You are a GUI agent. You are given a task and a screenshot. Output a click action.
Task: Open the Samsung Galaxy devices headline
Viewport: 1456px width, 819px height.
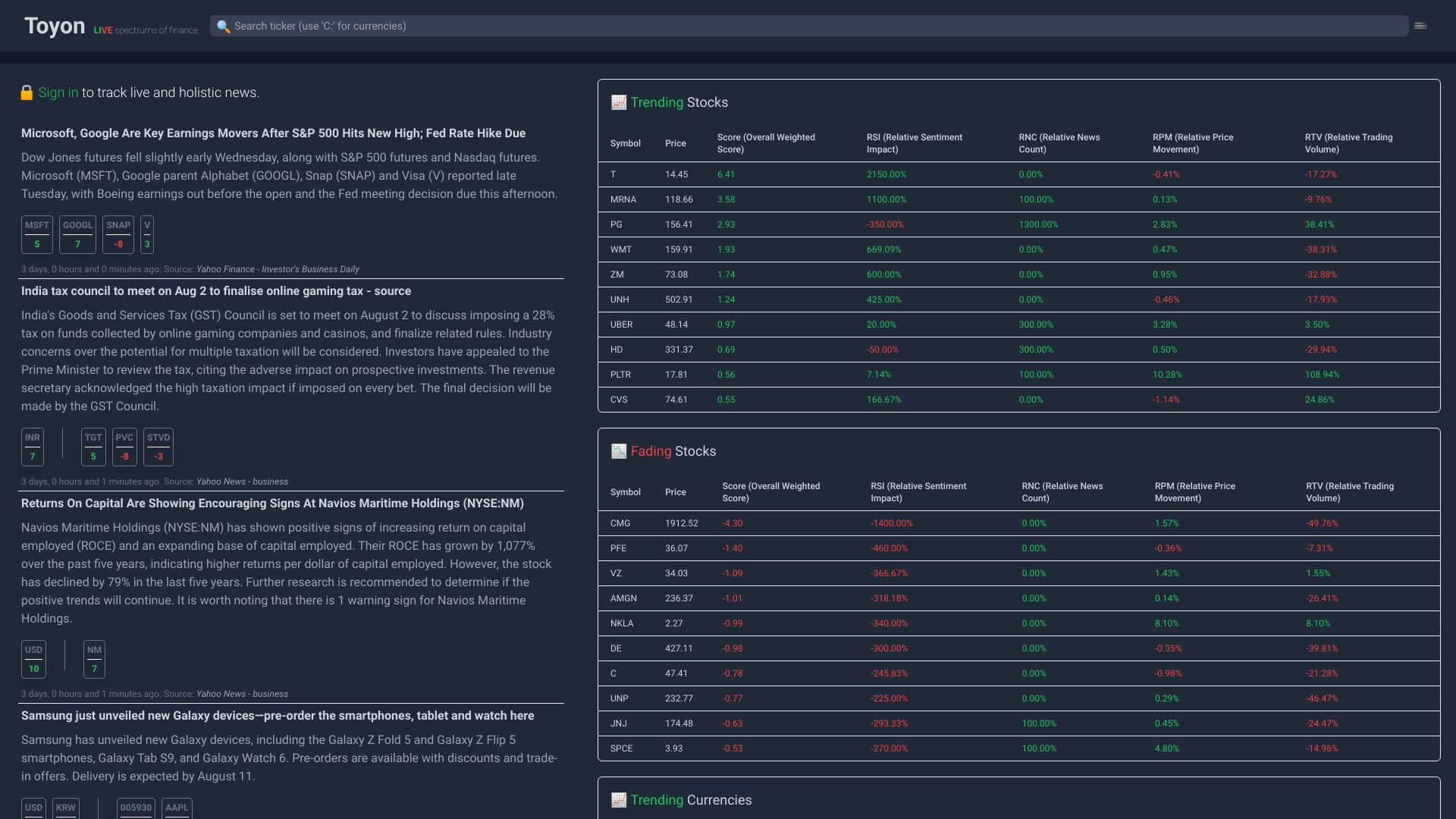coord(278,715)
